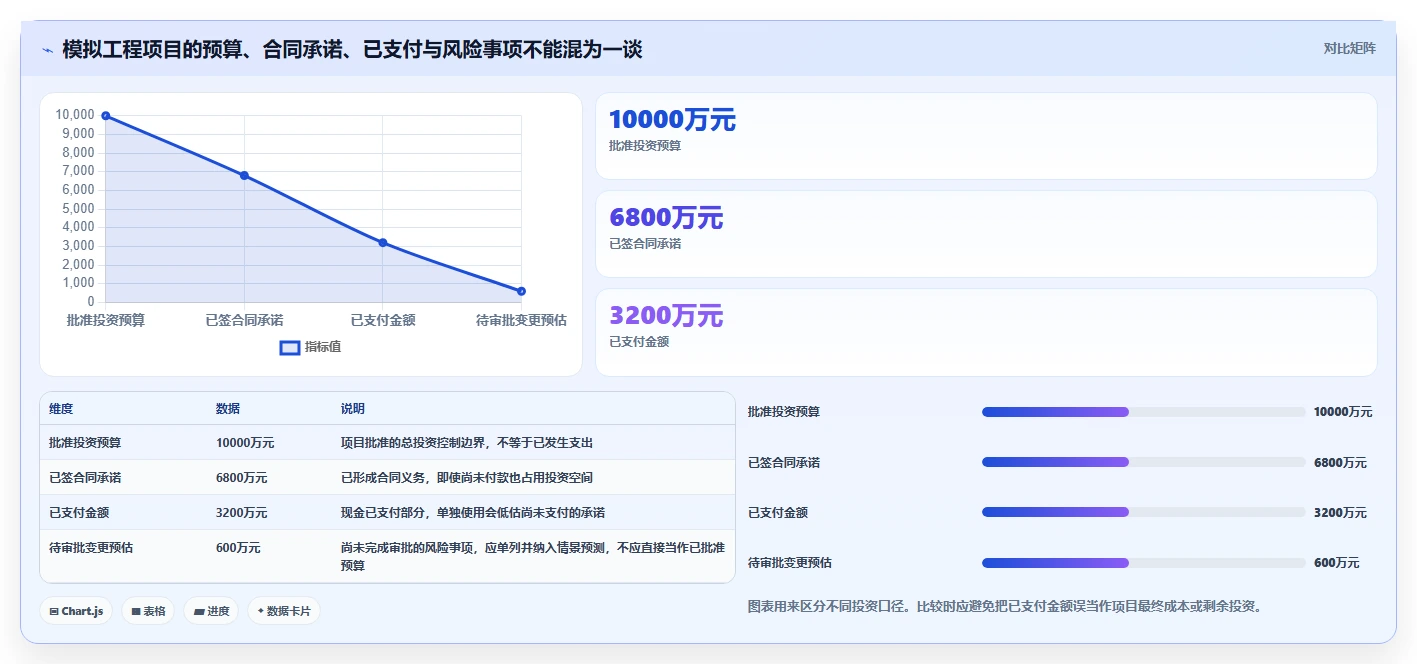Click the 已签合同承诺 cell in the table

point(85,477)
